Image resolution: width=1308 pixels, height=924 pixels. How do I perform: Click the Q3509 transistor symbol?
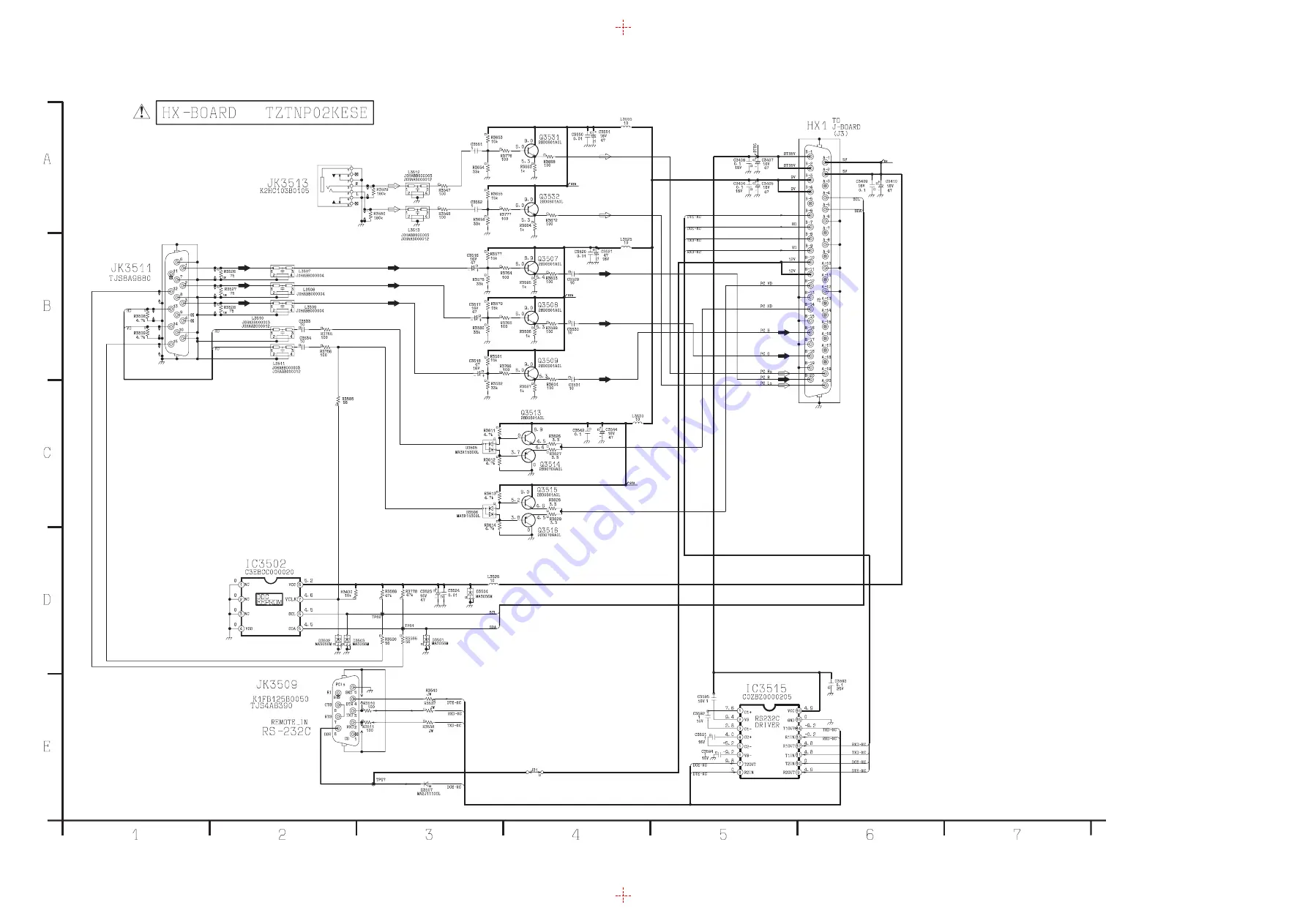[x=531, y=375]
